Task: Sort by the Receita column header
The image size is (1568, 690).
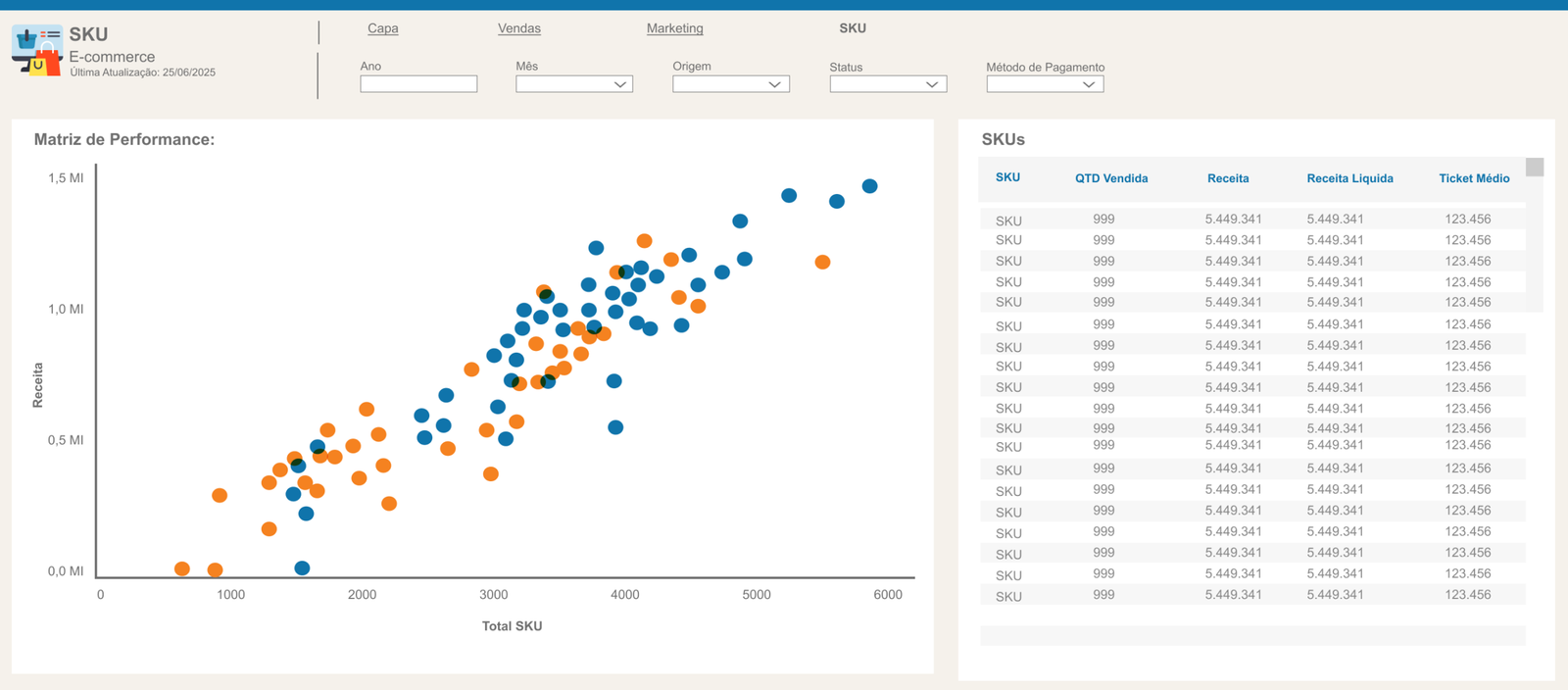Action: pos(1228,178)
